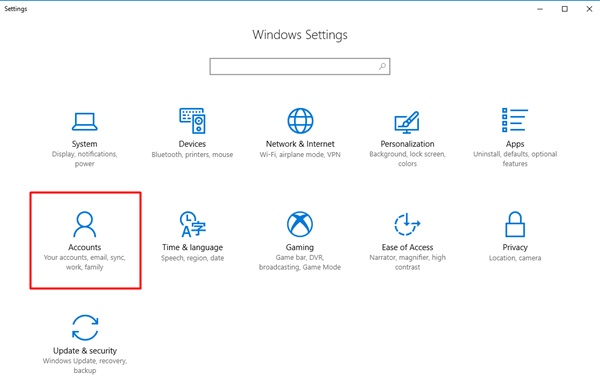The width and height of the screenshot is (600, 391).
Task: Select the "Accounts" category label
Action: [85, 247]
